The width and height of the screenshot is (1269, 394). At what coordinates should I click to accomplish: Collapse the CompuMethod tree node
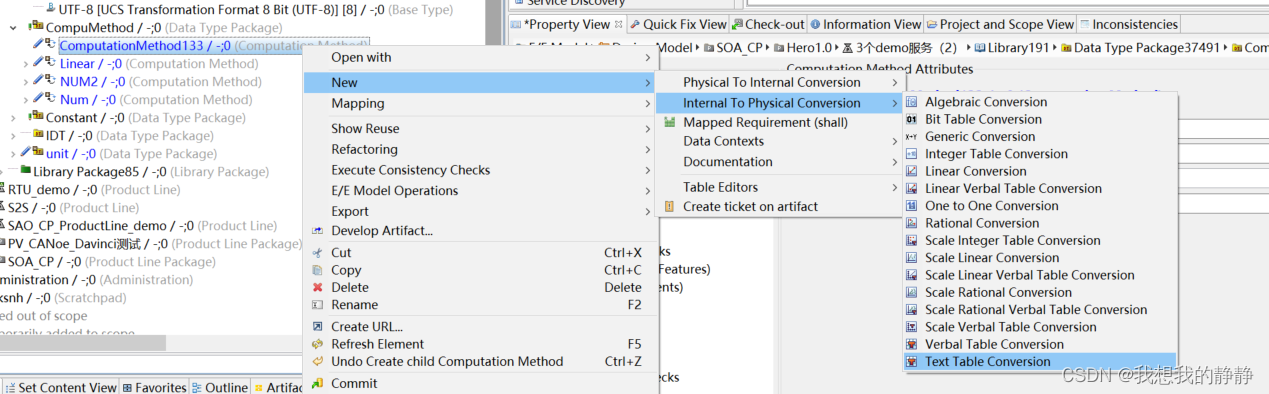click(13, 28)
